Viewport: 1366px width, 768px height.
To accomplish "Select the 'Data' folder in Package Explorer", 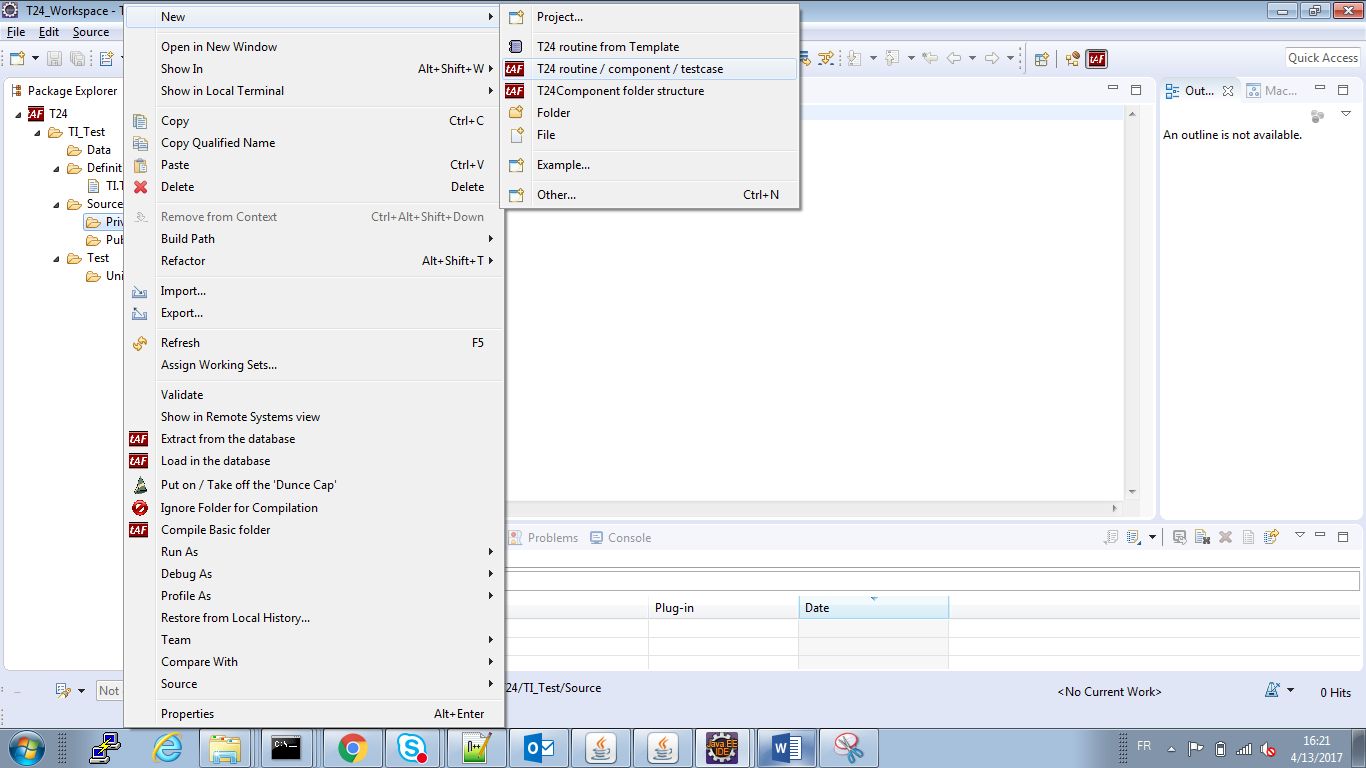I will pos(98,150).
